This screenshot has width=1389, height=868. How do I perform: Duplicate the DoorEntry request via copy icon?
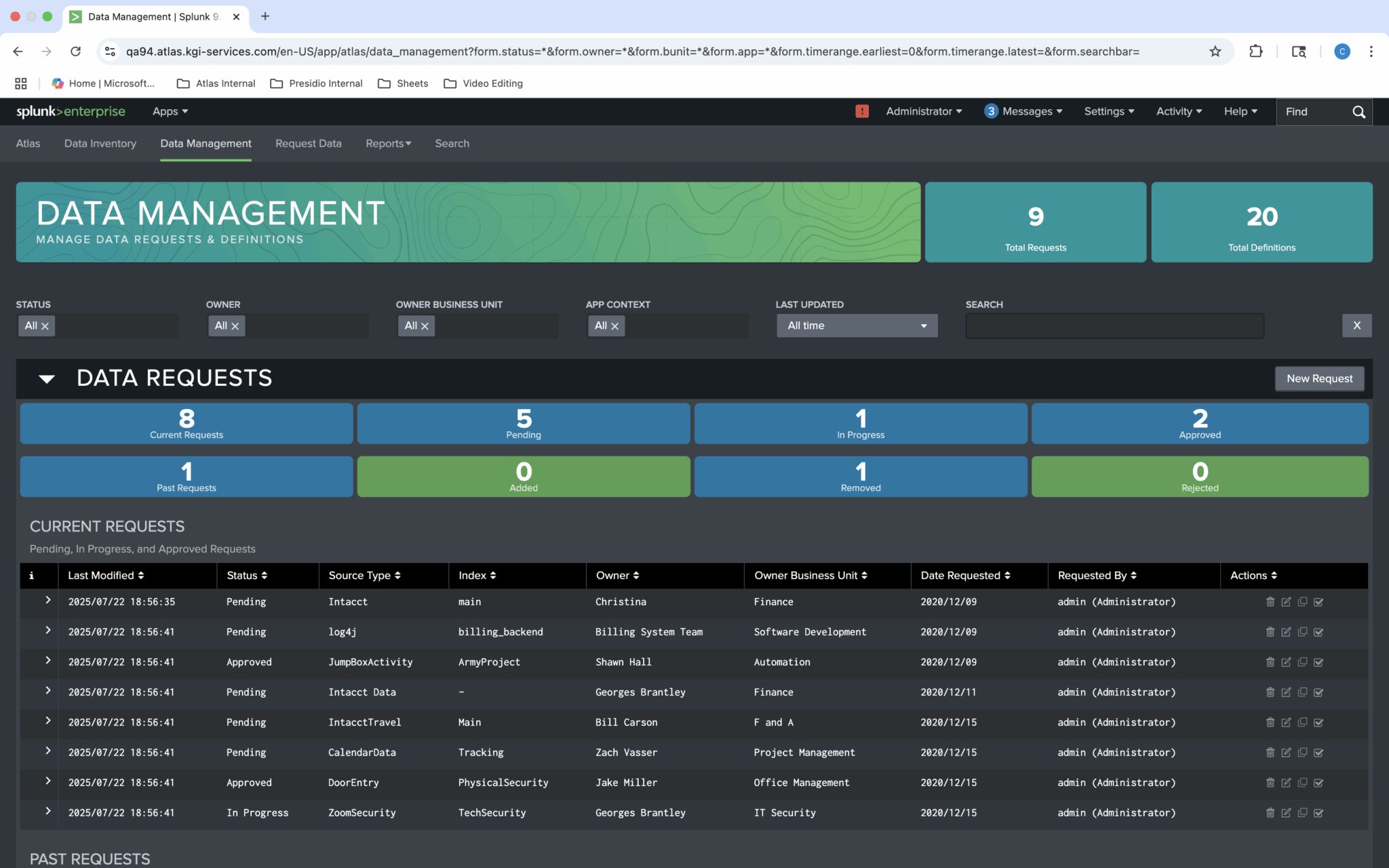[1303, 782]
